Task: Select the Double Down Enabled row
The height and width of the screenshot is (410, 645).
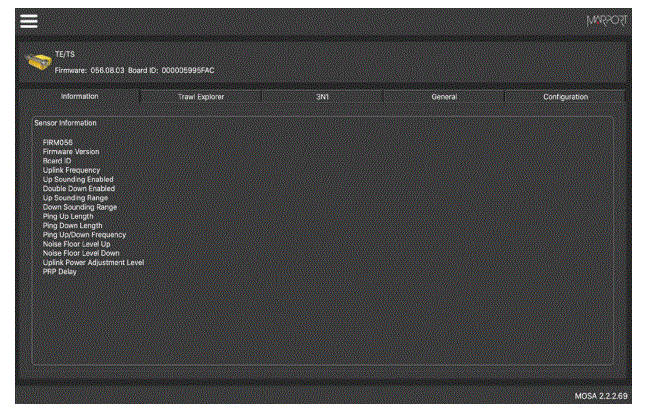Action: click(x=79, y=189)
